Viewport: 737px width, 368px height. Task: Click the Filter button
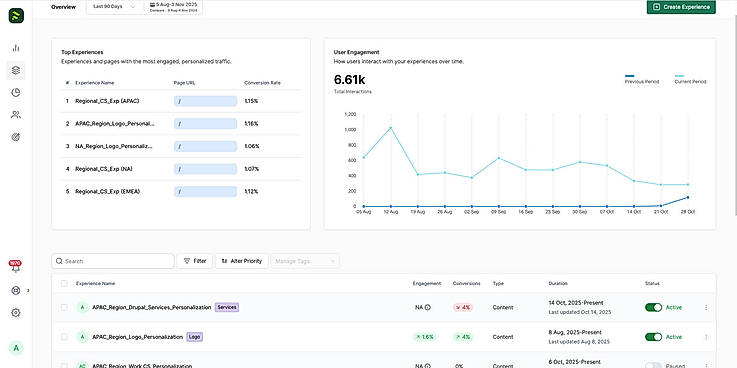(x=195, y=261)
